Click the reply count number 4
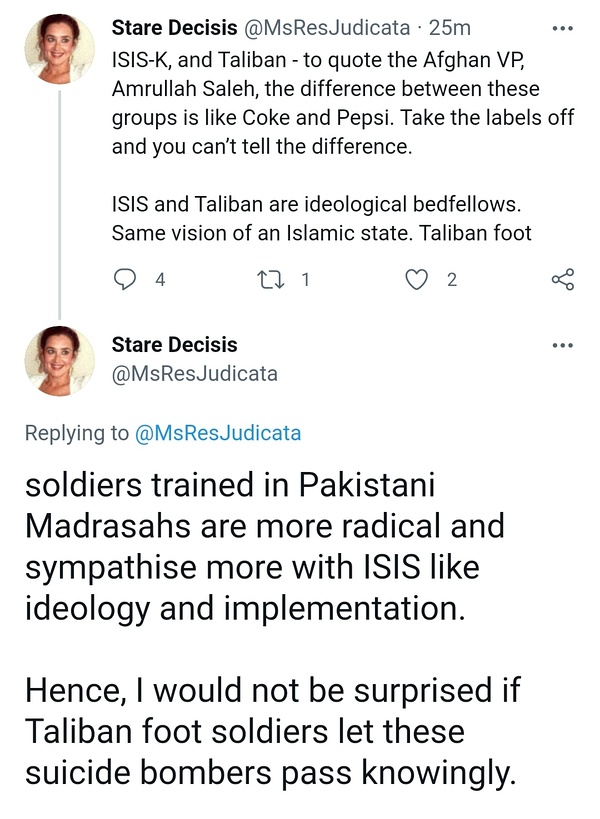 pyautogui.click(x=160, y=280)
